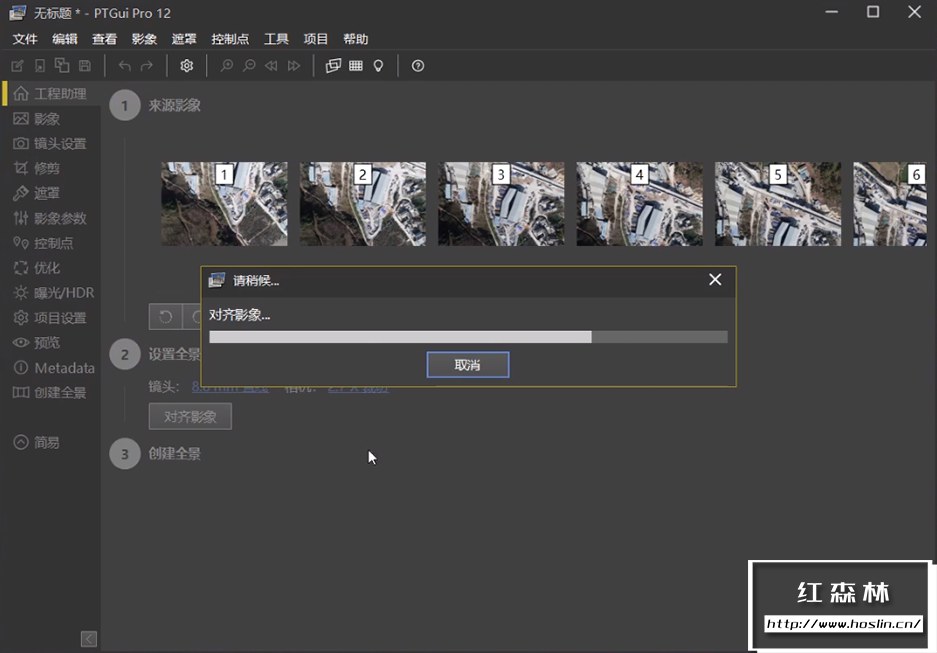Click the 对齐影象 button in step 2
Viewport: 937px width, 653px height.
190,416
